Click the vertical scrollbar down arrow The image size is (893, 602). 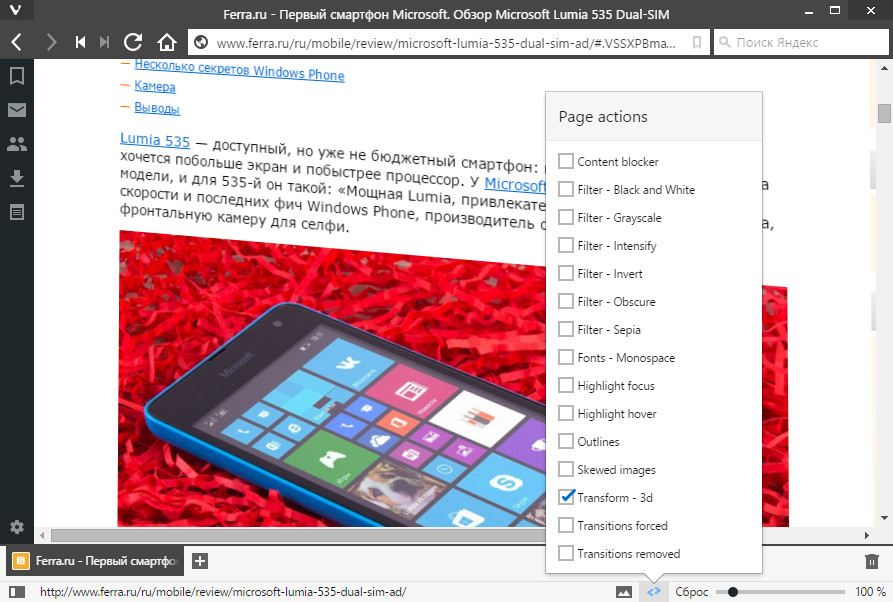(x=884, y=518)
